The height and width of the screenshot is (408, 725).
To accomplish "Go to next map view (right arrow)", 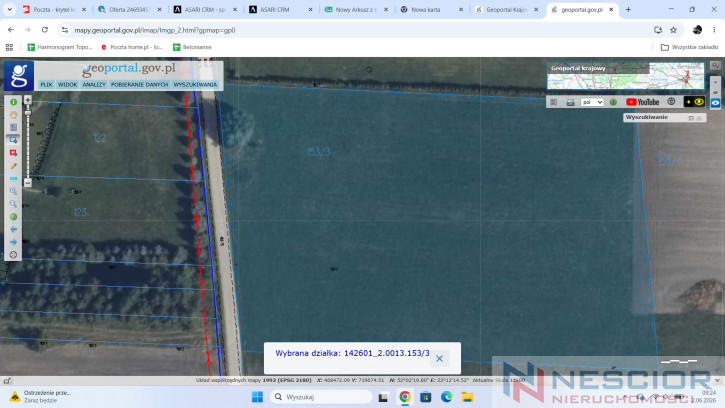I will [13, 242].
